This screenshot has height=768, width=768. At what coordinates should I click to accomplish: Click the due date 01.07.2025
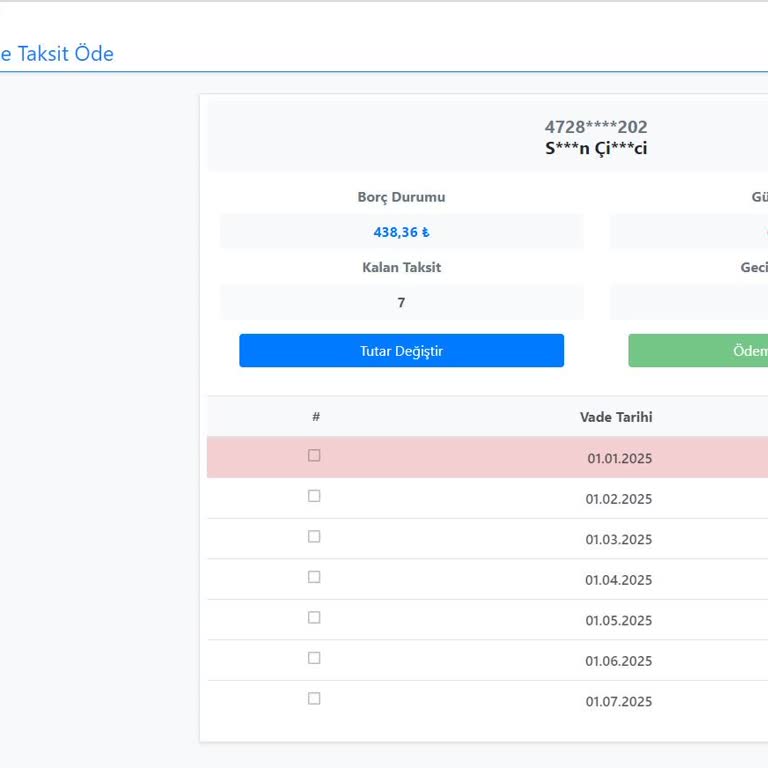619,701
